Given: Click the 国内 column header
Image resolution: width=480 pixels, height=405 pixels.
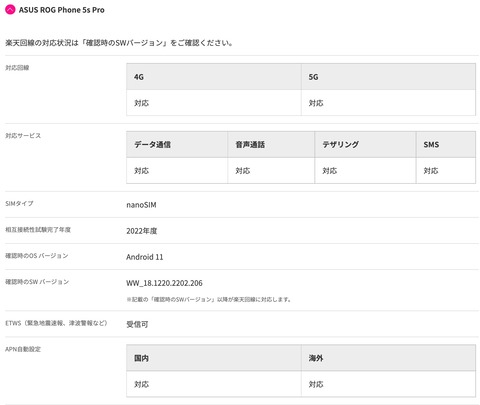Looking at the screenshot, I should 214,358.
